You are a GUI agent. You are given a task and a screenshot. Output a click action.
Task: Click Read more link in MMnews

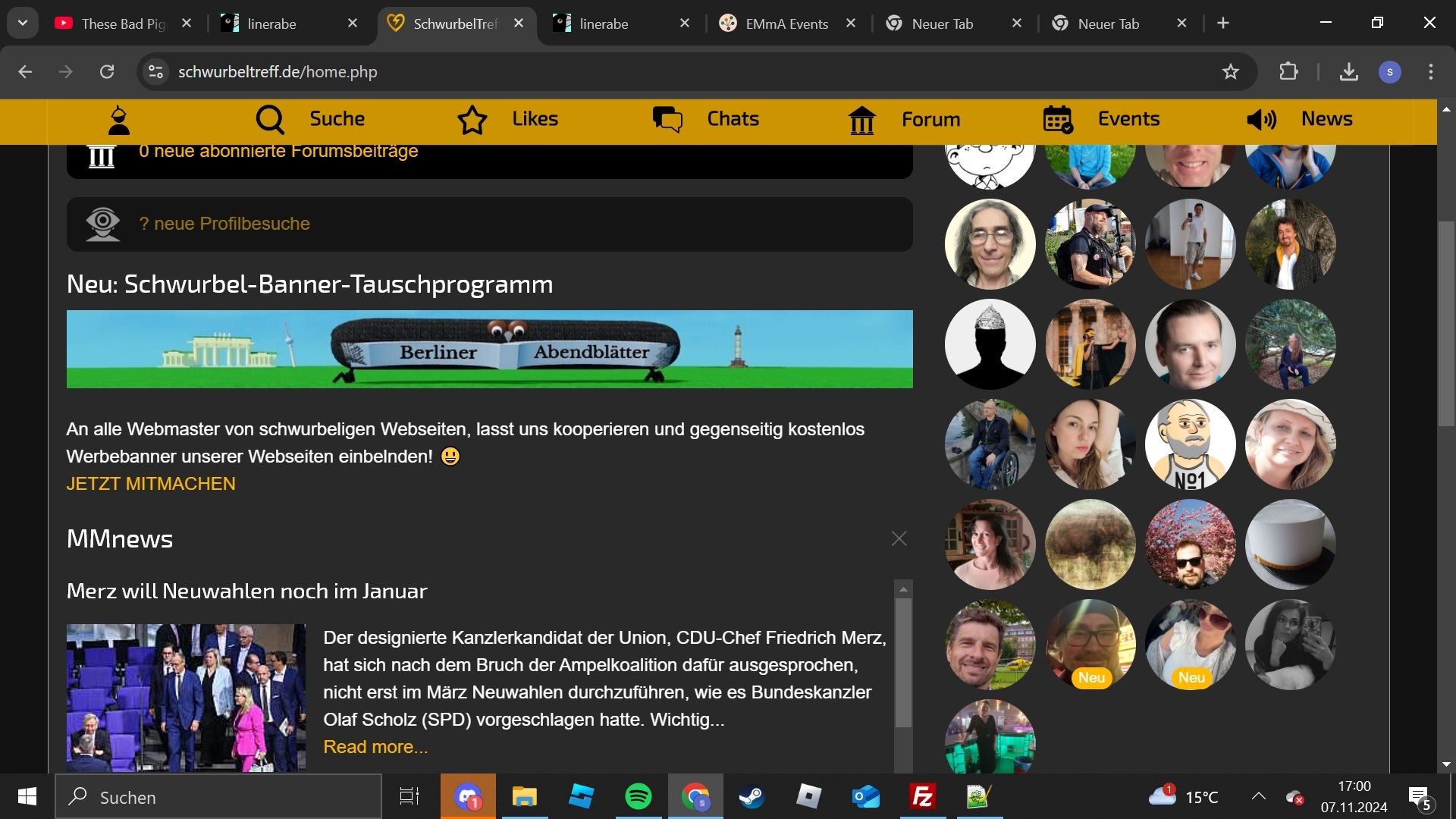375,747
